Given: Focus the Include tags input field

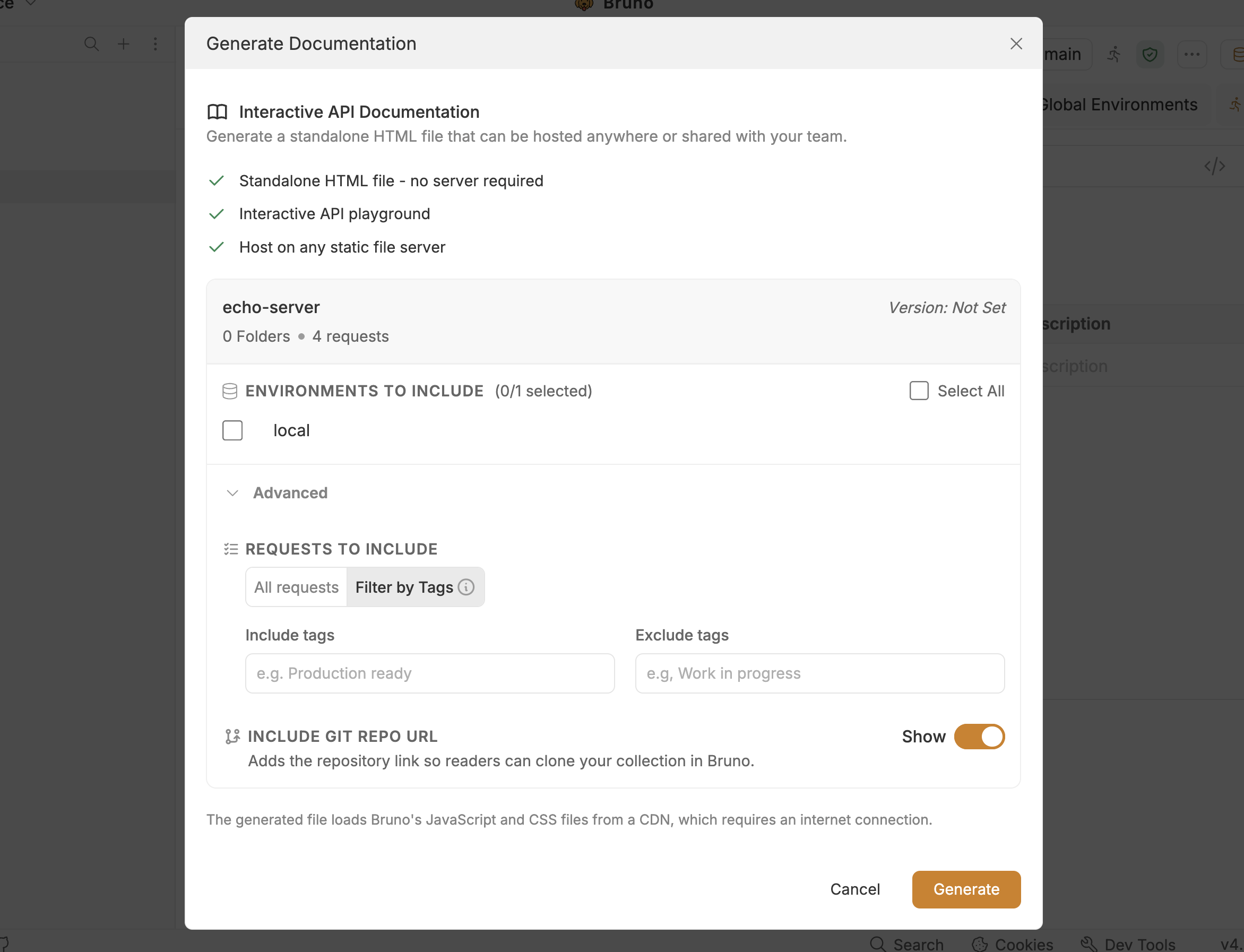Looking at the screenshot, I should pos(429,673).
